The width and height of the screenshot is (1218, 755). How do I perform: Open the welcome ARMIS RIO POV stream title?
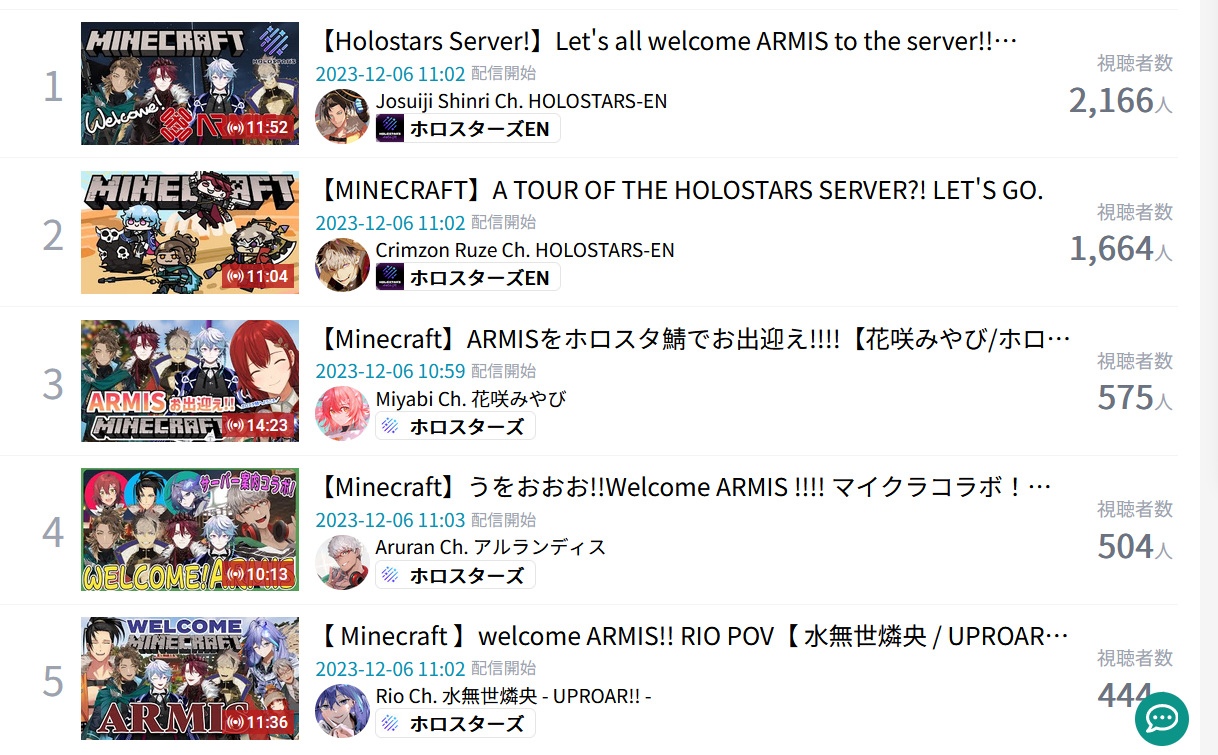(694, 636)
